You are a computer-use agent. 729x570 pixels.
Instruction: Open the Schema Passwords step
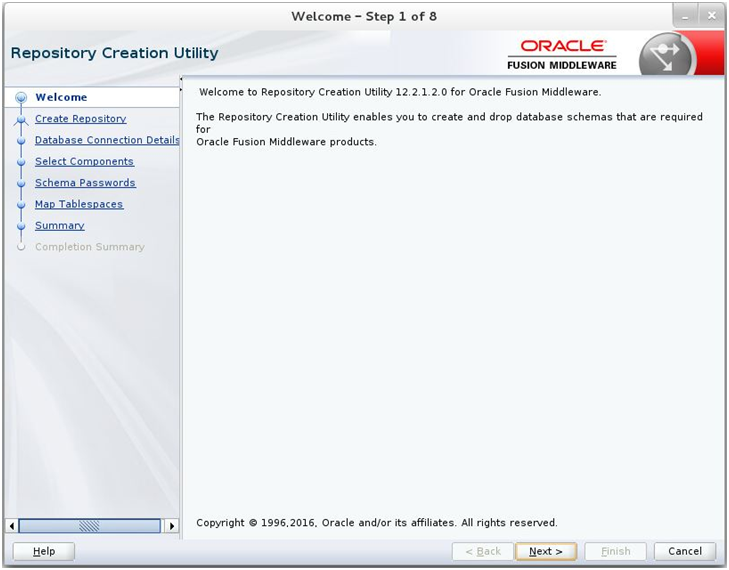85,183
